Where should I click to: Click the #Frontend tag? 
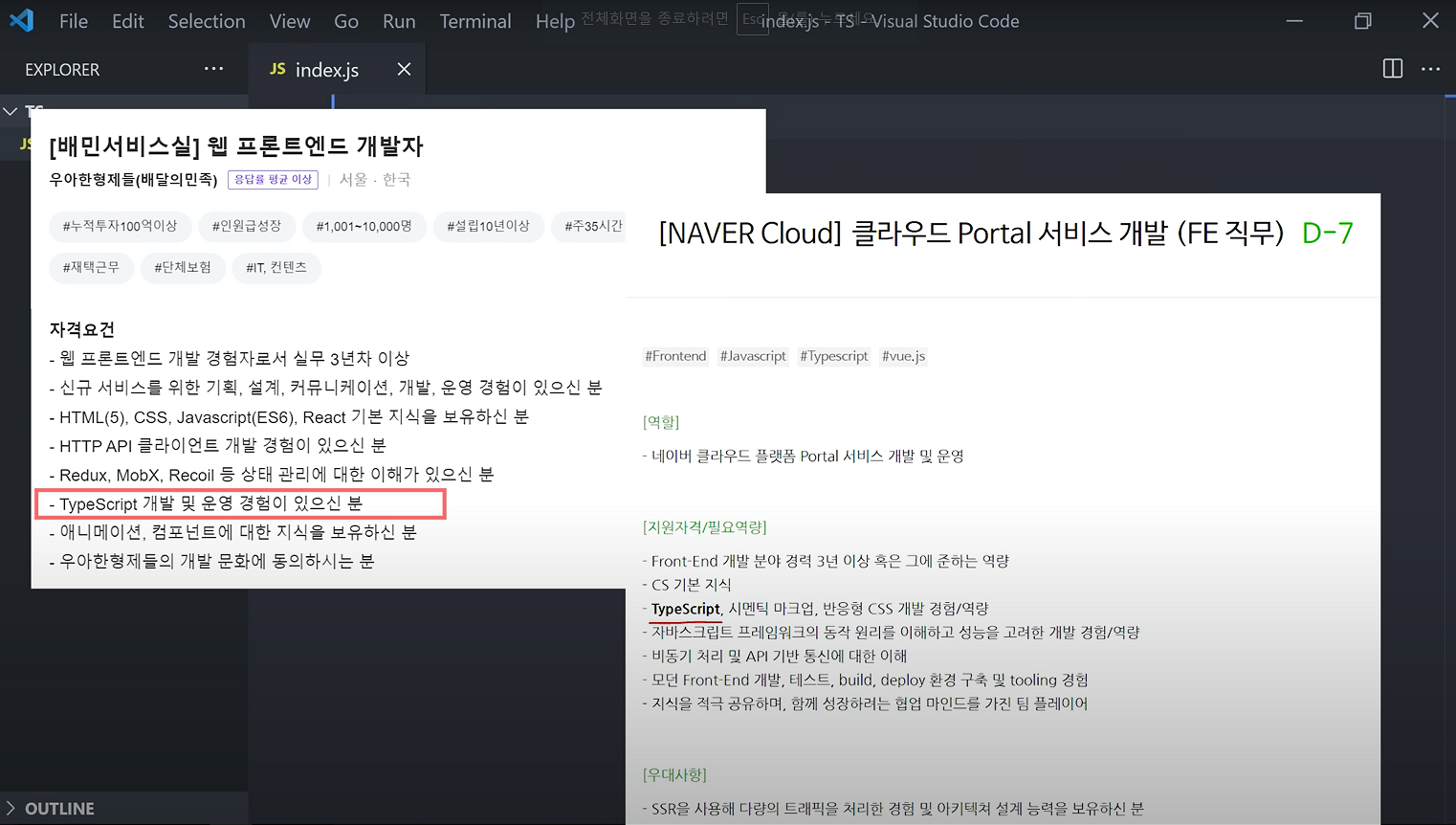point(675,356)
